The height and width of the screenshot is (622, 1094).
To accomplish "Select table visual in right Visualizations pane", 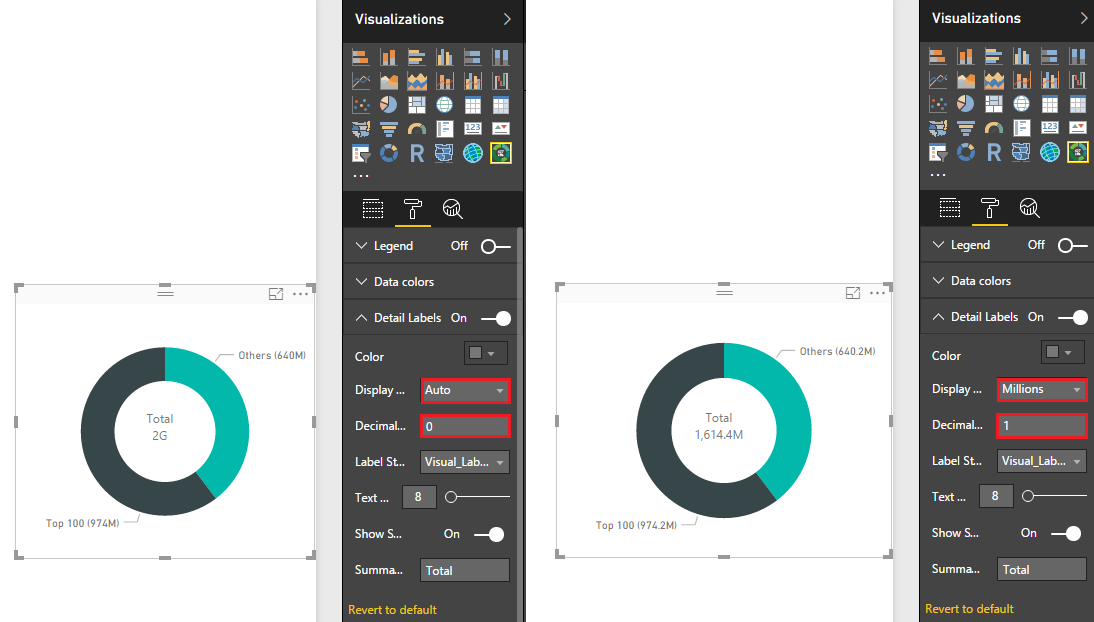I will tap(1049, 104).
